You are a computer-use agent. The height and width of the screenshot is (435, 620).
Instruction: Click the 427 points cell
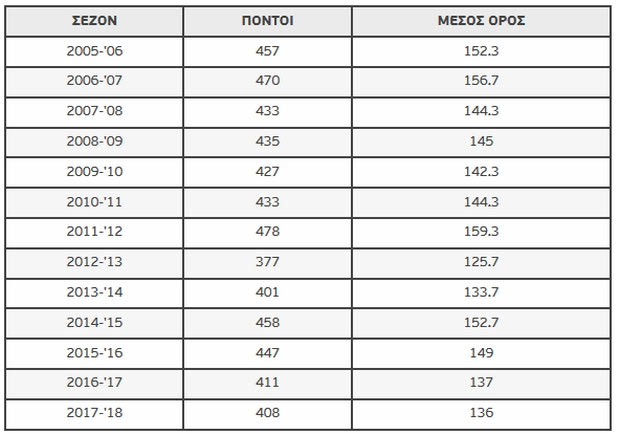coord(268,172)
